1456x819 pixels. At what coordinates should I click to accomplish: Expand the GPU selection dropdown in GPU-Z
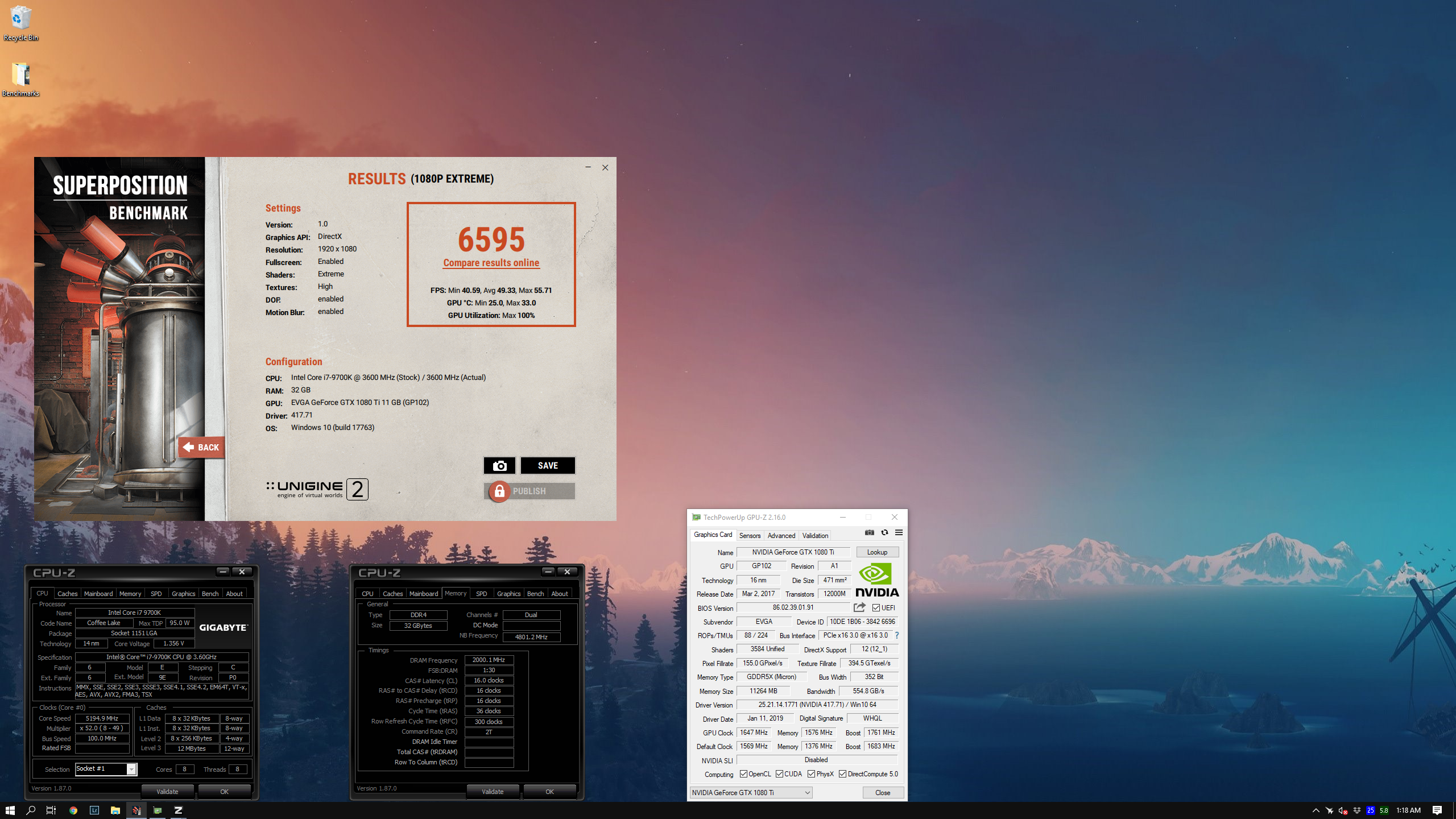tap(807, 793)
